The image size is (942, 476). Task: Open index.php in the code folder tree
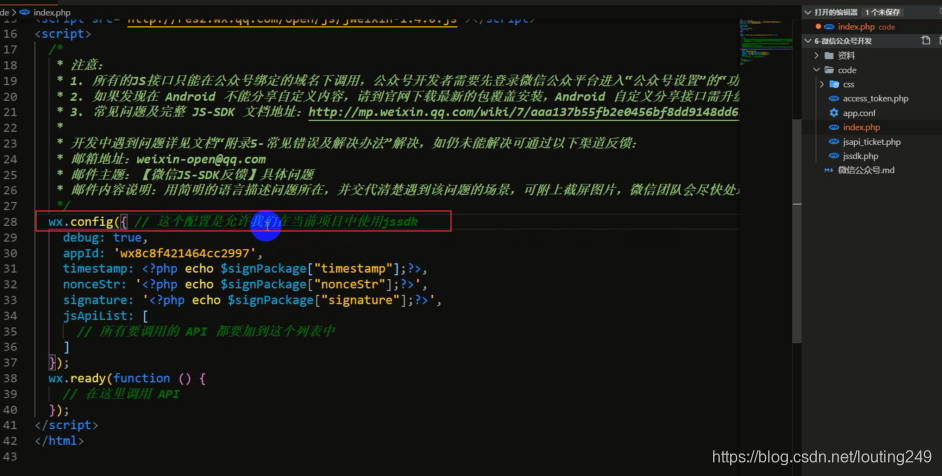(861, 127)
